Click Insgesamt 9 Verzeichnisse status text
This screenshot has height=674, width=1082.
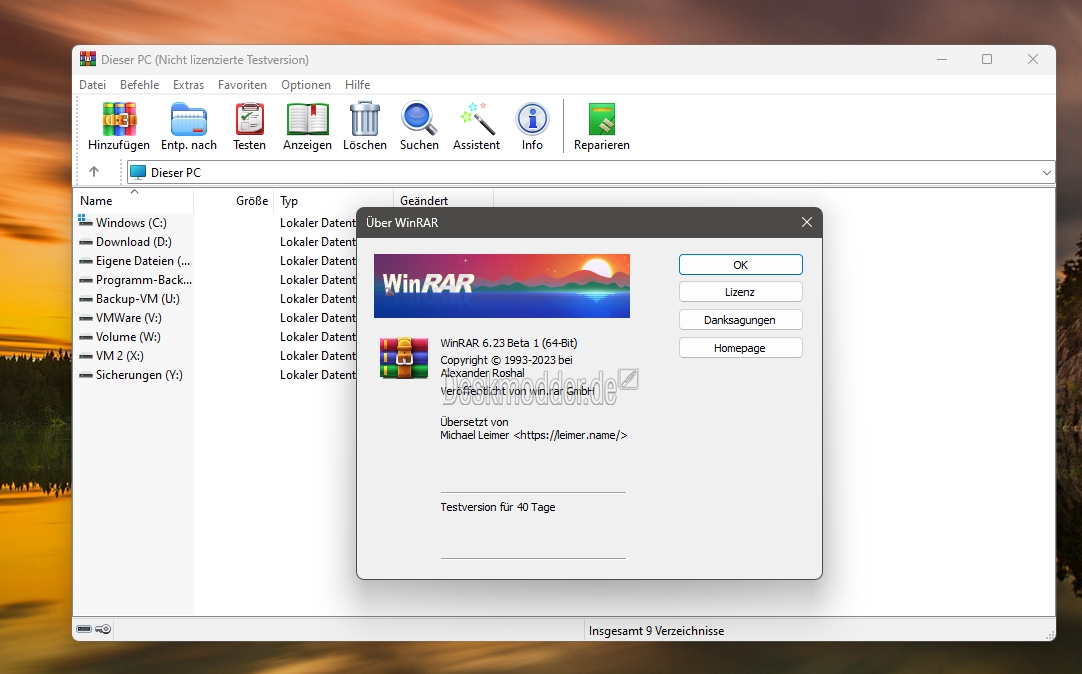click(x=656, y=631)
